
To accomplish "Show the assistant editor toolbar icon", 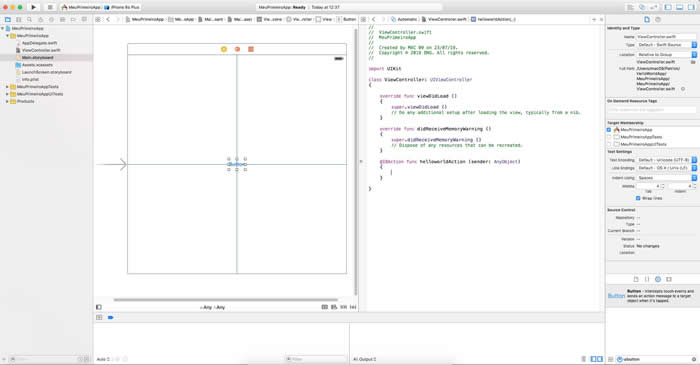I will click(642, 7).
